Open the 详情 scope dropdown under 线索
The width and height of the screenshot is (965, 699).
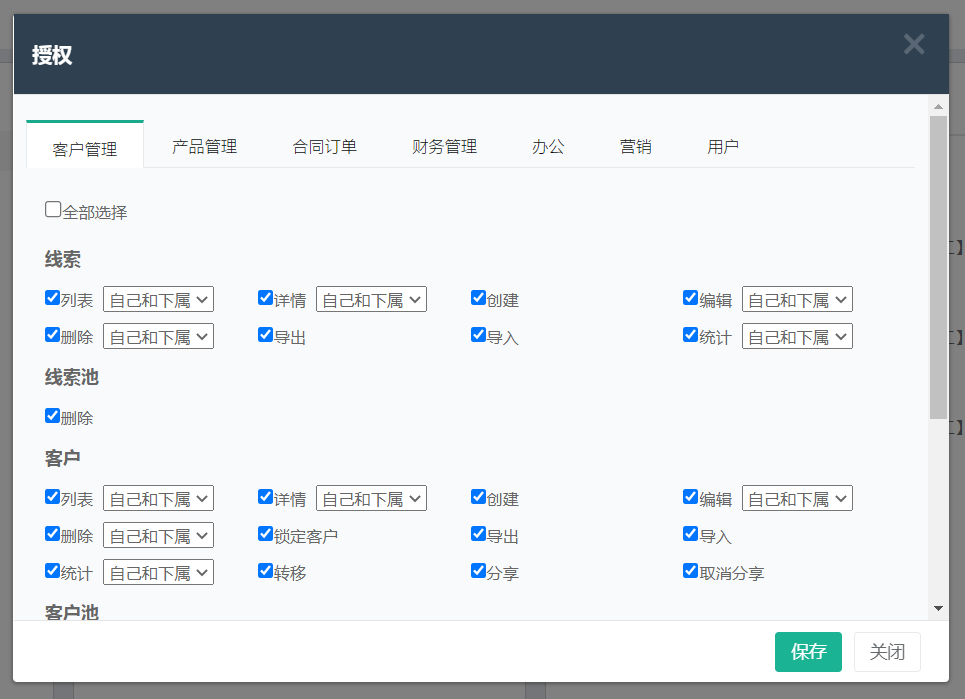point(371,300)
